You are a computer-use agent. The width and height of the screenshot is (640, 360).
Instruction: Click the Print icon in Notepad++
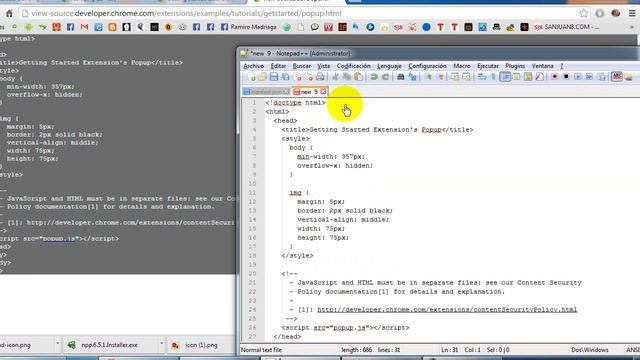(320, 77)
